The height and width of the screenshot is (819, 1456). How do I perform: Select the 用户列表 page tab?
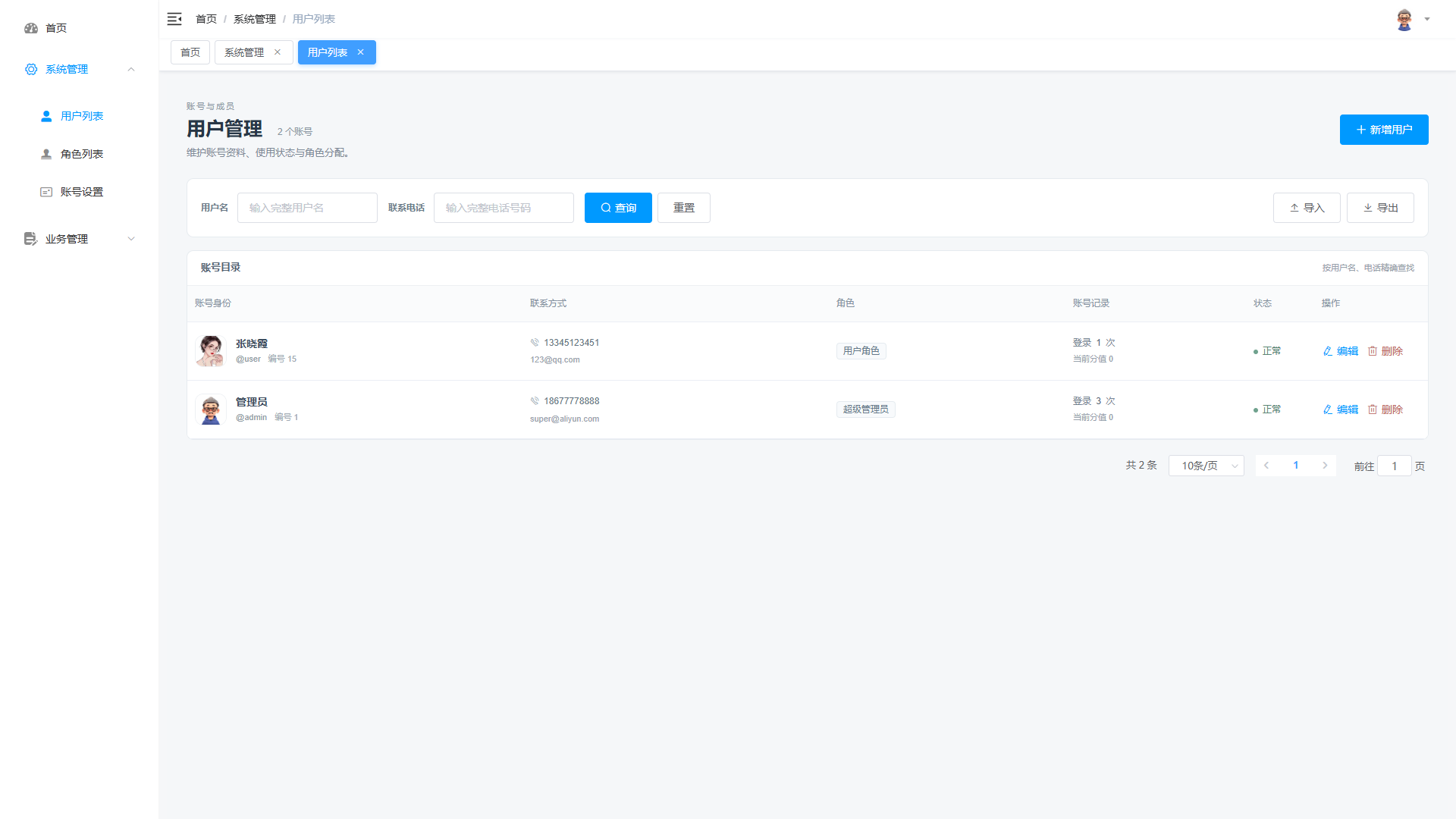click(x=328, y=52)
